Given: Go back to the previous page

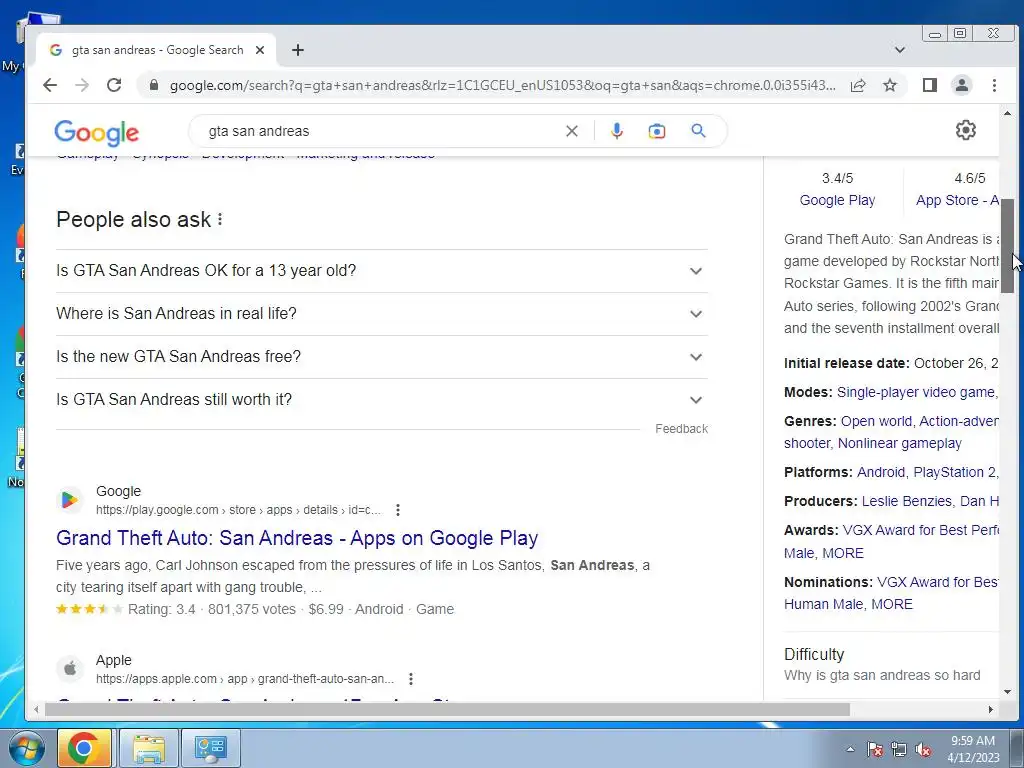Looking at the screenshot, I should click(50, 85).
